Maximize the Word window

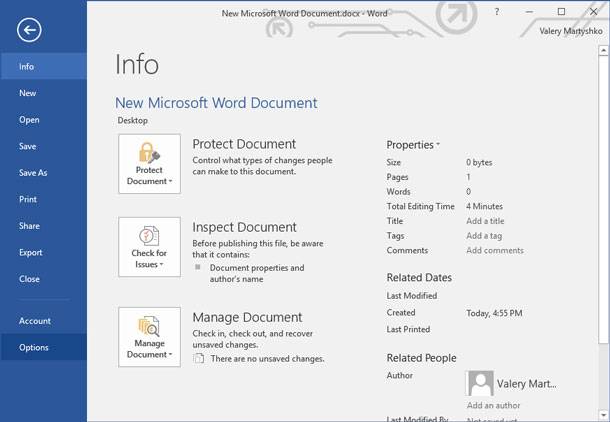click(x=561, y=12)
